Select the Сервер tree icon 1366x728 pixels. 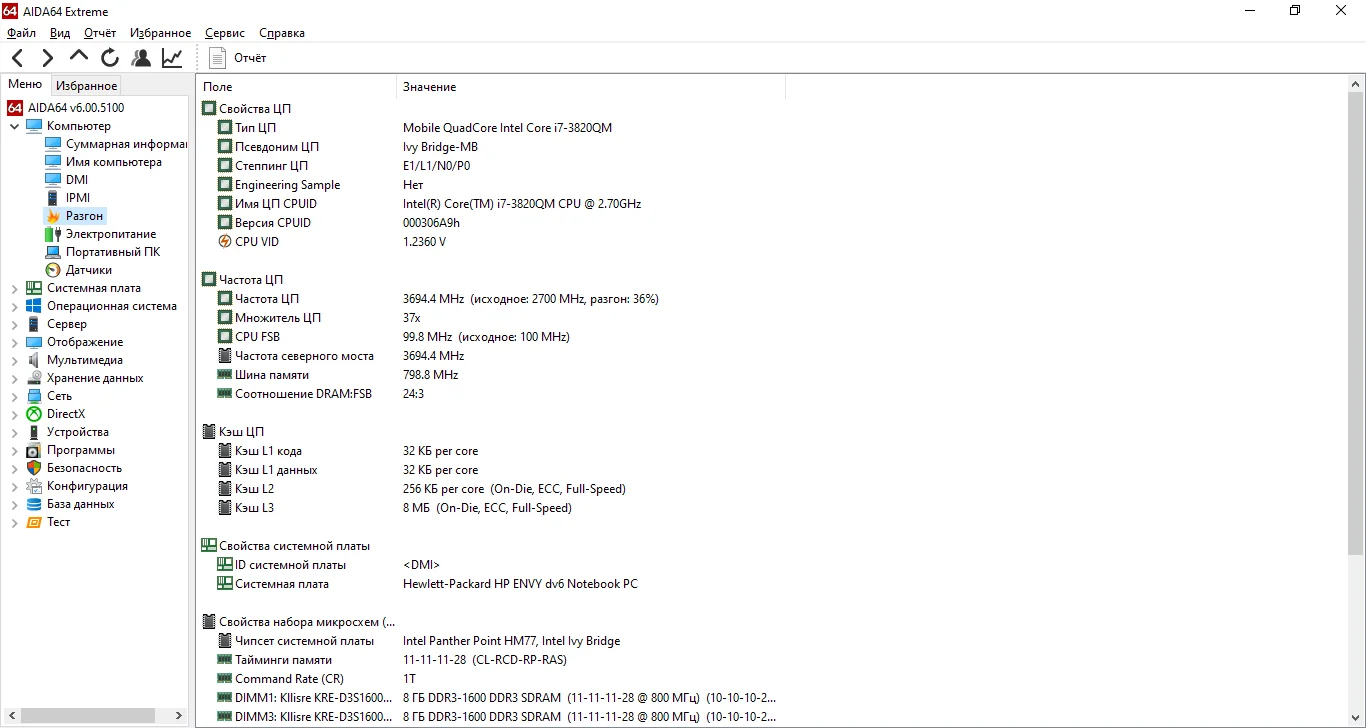(34, 324)
